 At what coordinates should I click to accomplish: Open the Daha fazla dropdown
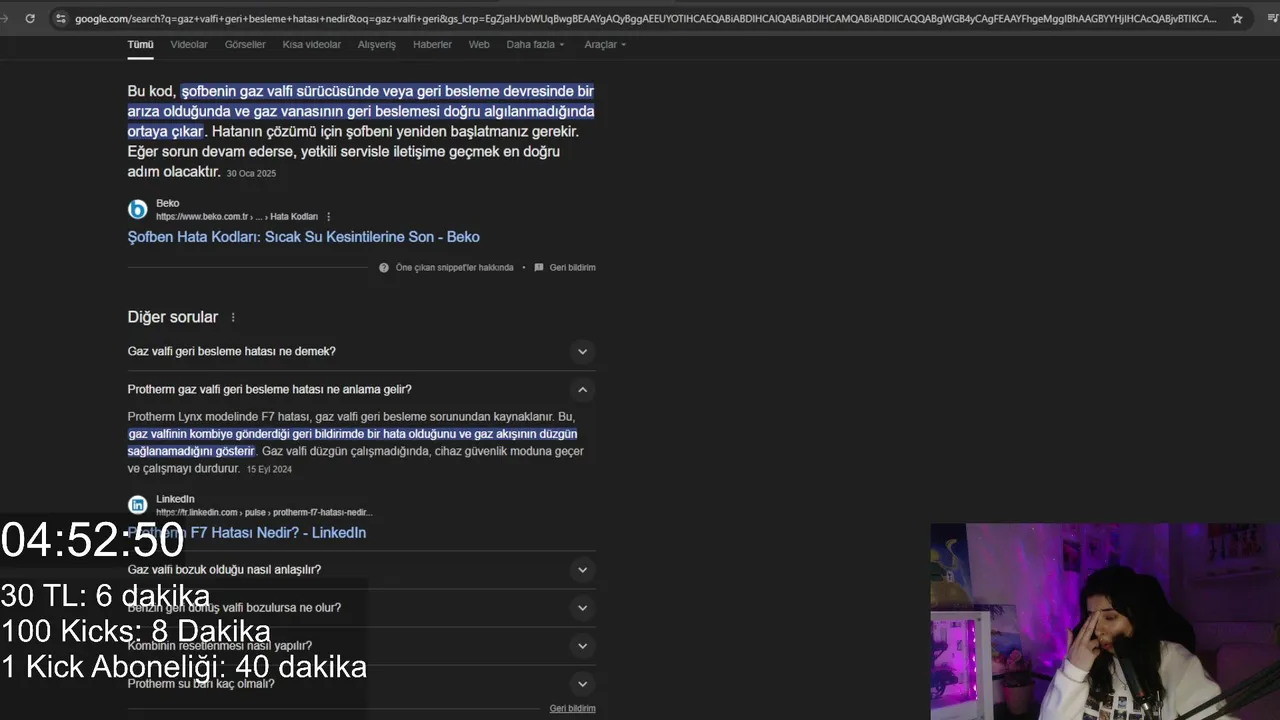pos(536,44)
